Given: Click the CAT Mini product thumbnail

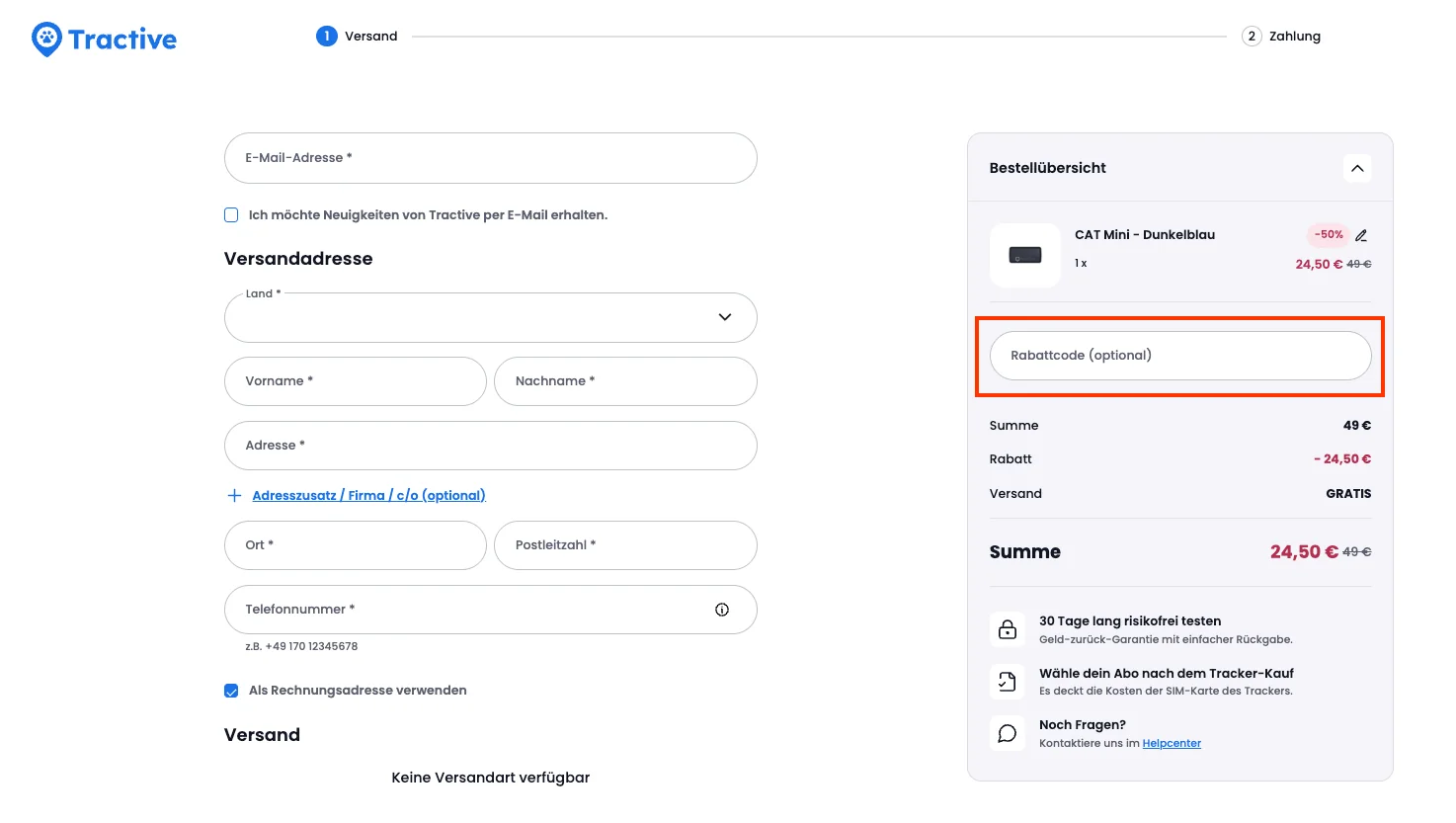Looking at the screenshot, I should coord(1024,254).
